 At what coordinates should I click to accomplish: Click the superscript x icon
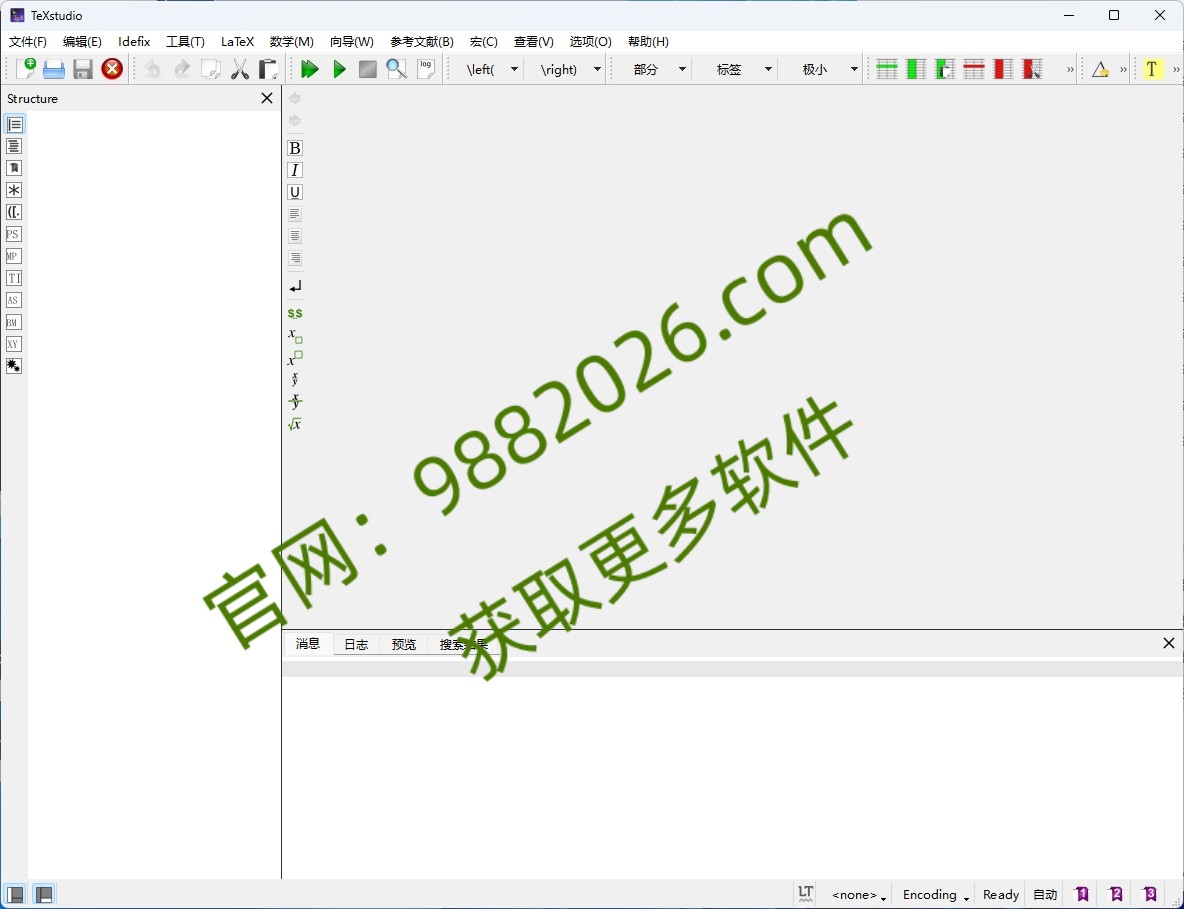pos(295,358)
